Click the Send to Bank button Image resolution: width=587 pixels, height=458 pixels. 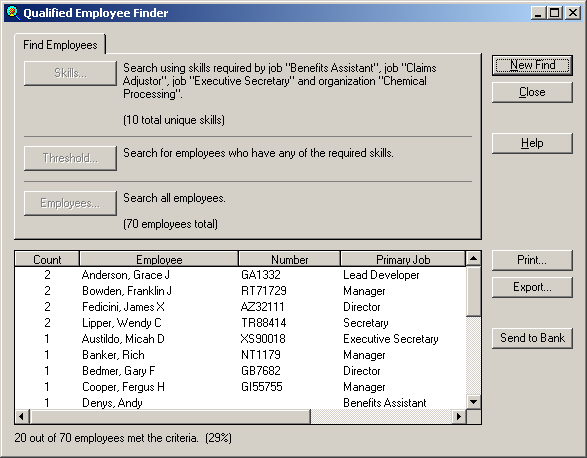point(532,338)
